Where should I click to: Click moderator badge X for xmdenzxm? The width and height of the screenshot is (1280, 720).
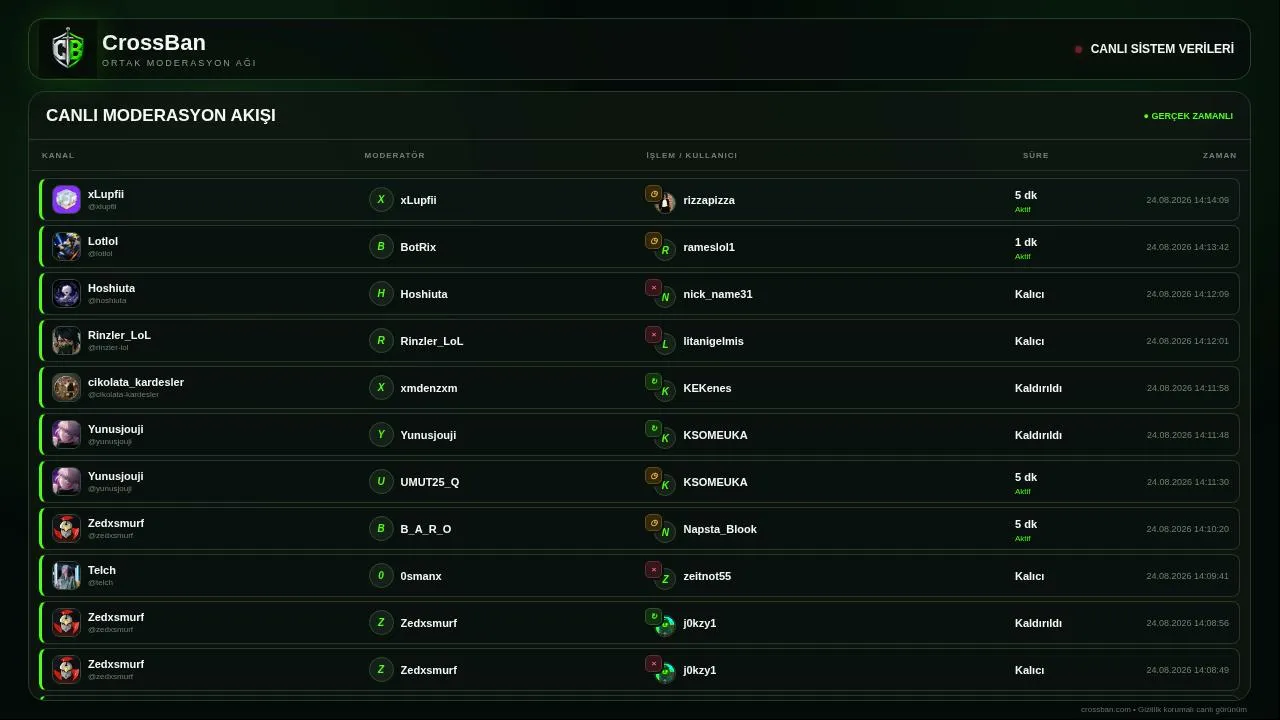point(380,388)
